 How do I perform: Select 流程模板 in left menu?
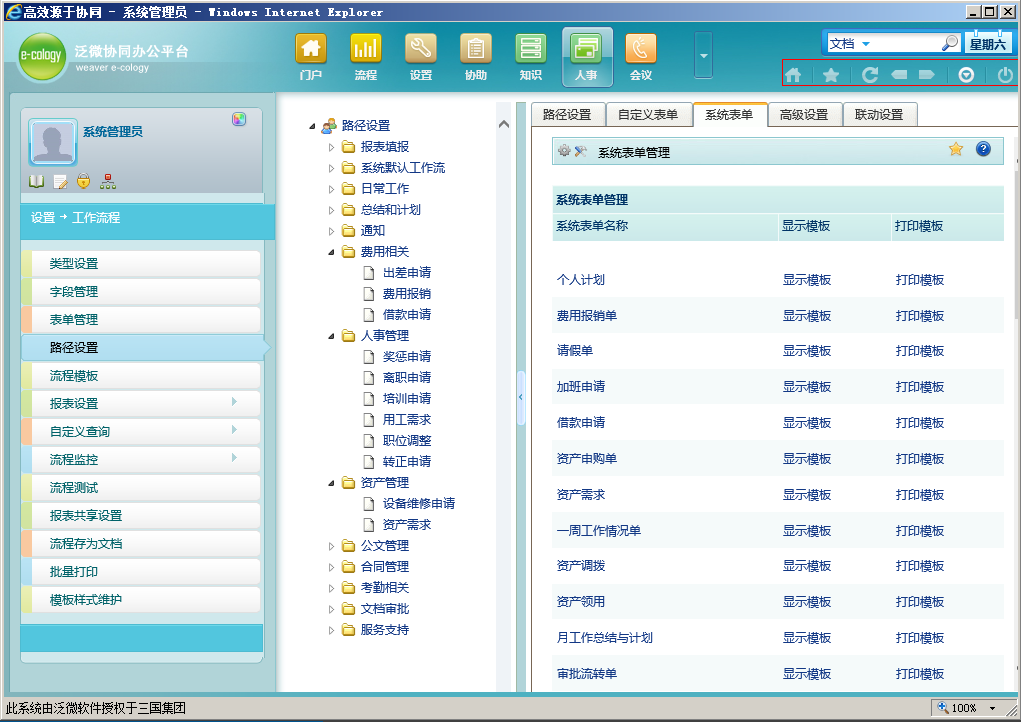click(x=141, y=376)
